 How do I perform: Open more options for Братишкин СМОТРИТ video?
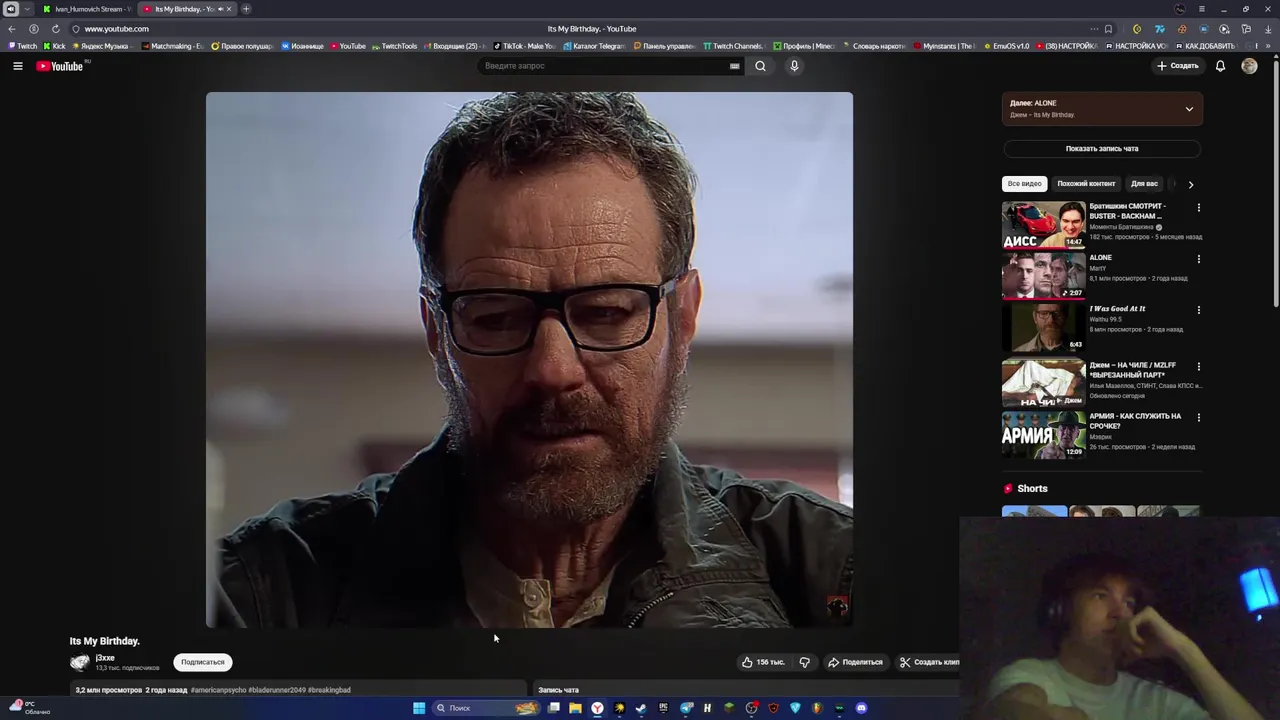coord(1198,208)
